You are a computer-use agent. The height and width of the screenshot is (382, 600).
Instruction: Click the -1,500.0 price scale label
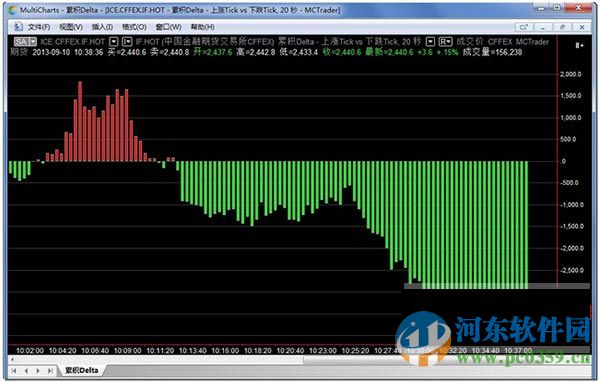coord(572,227)
